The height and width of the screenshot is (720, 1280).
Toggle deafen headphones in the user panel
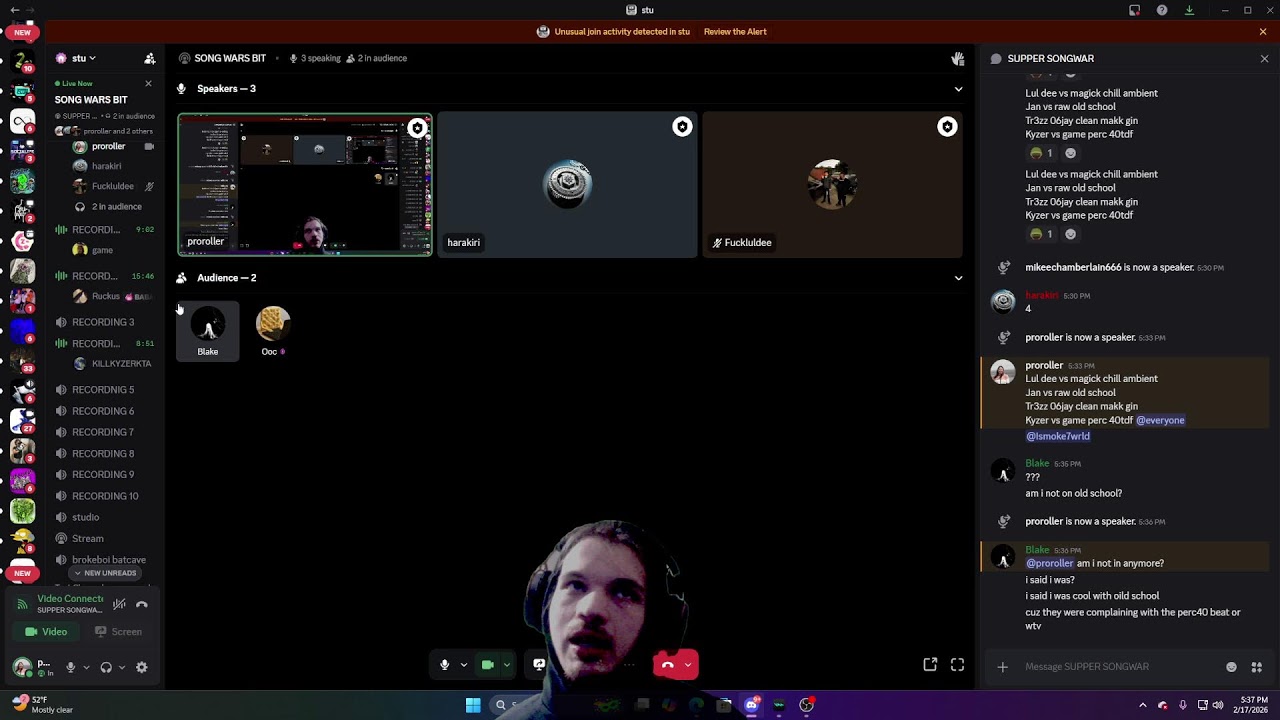point(106,667)
